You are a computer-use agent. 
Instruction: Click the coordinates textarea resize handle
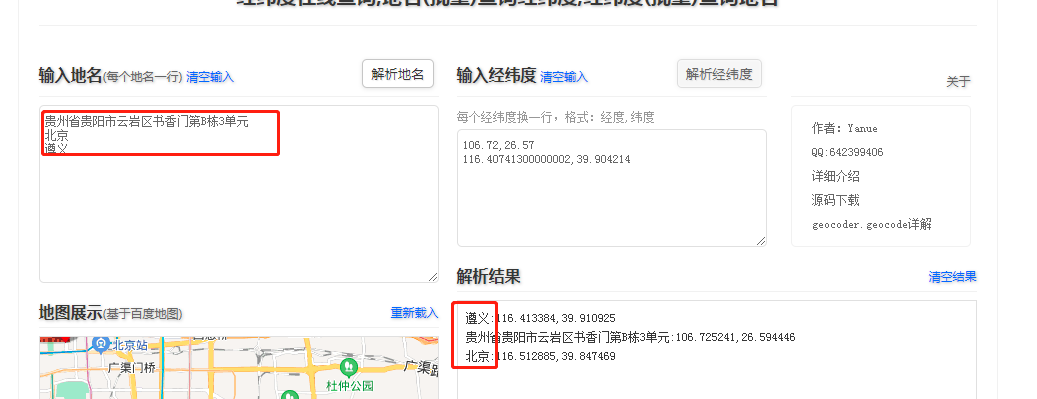tap(761, 241)
